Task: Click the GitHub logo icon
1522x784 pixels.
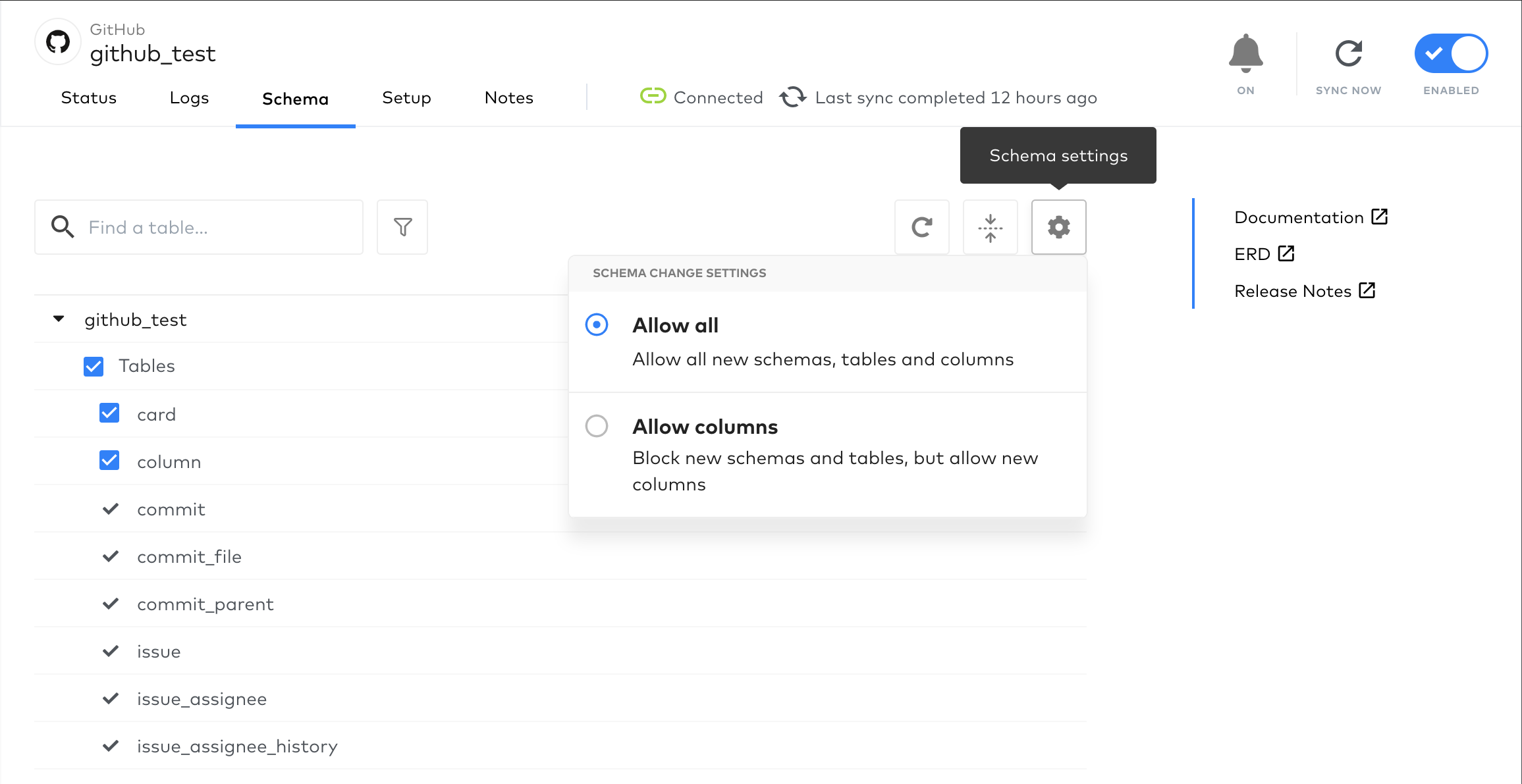Action: (x=58, y=42)
